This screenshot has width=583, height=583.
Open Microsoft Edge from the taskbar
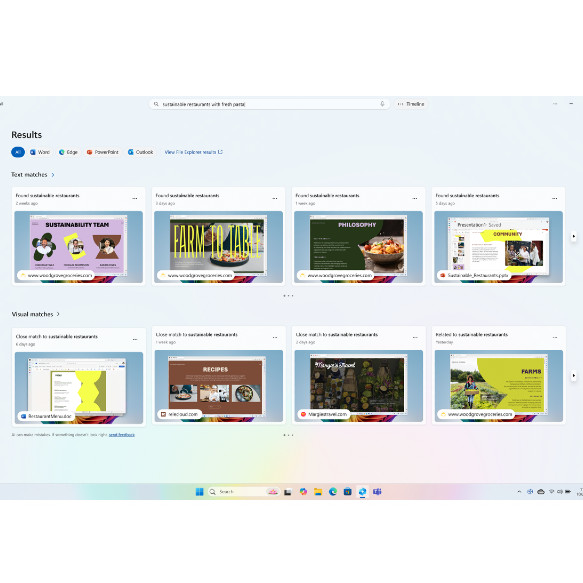coord(333,492)
